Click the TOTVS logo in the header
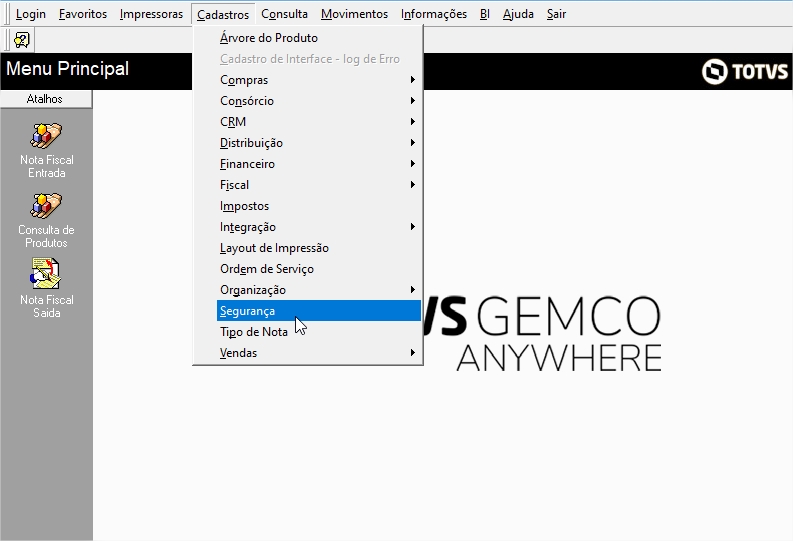The width and height of the screenshot is (793, 541). pyautogui.click(x=745, y=71)
